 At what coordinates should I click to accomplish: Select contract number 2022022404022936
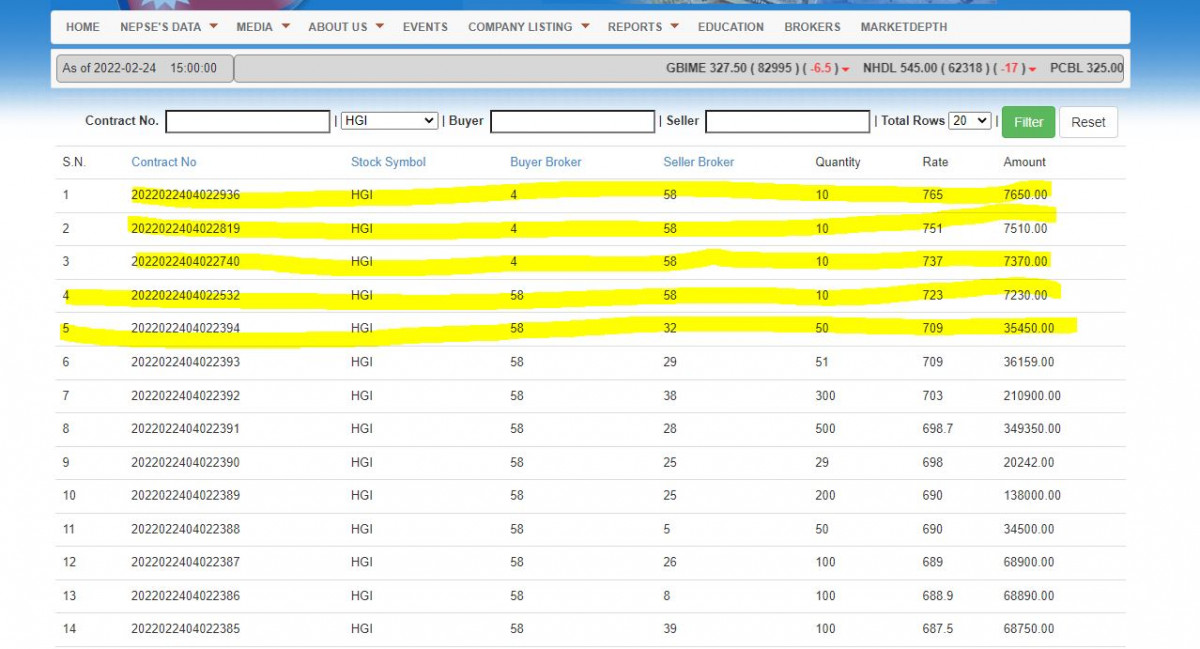coord(185,195)
